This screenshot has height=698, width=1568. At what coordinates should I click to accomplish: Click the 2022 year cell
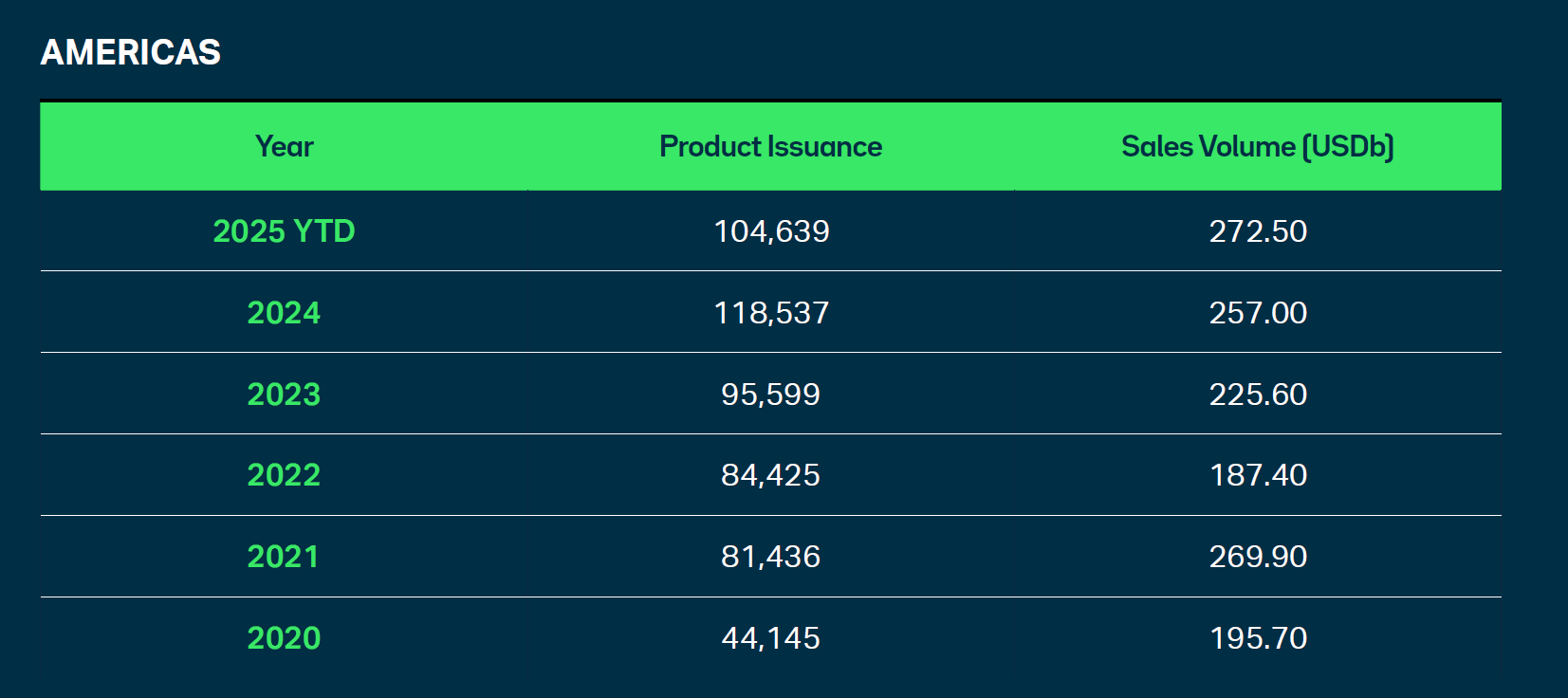pos(284,475)
